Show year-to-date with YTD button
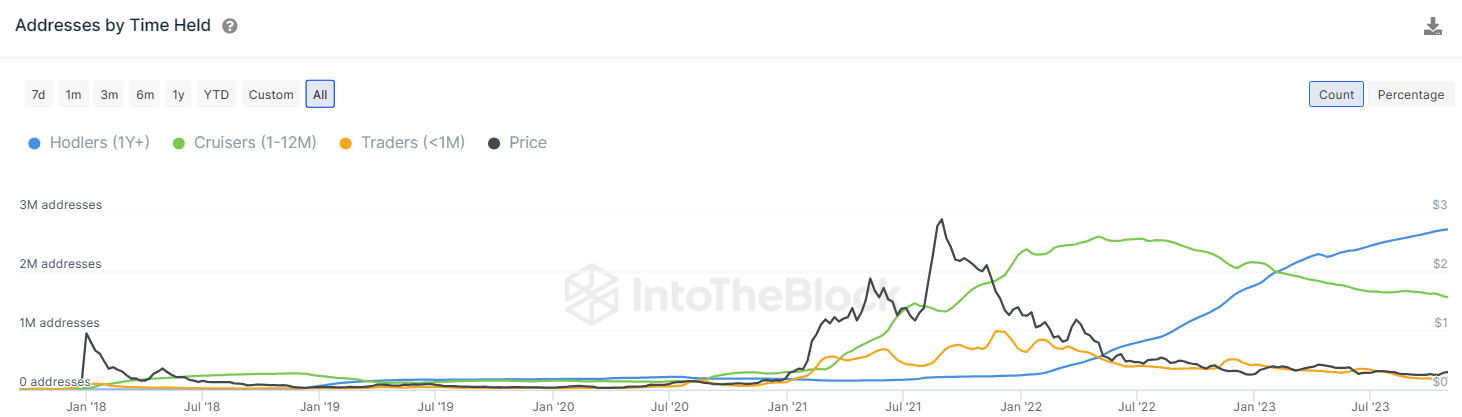Screen dimensions: 1462x417 pos(216,95)
